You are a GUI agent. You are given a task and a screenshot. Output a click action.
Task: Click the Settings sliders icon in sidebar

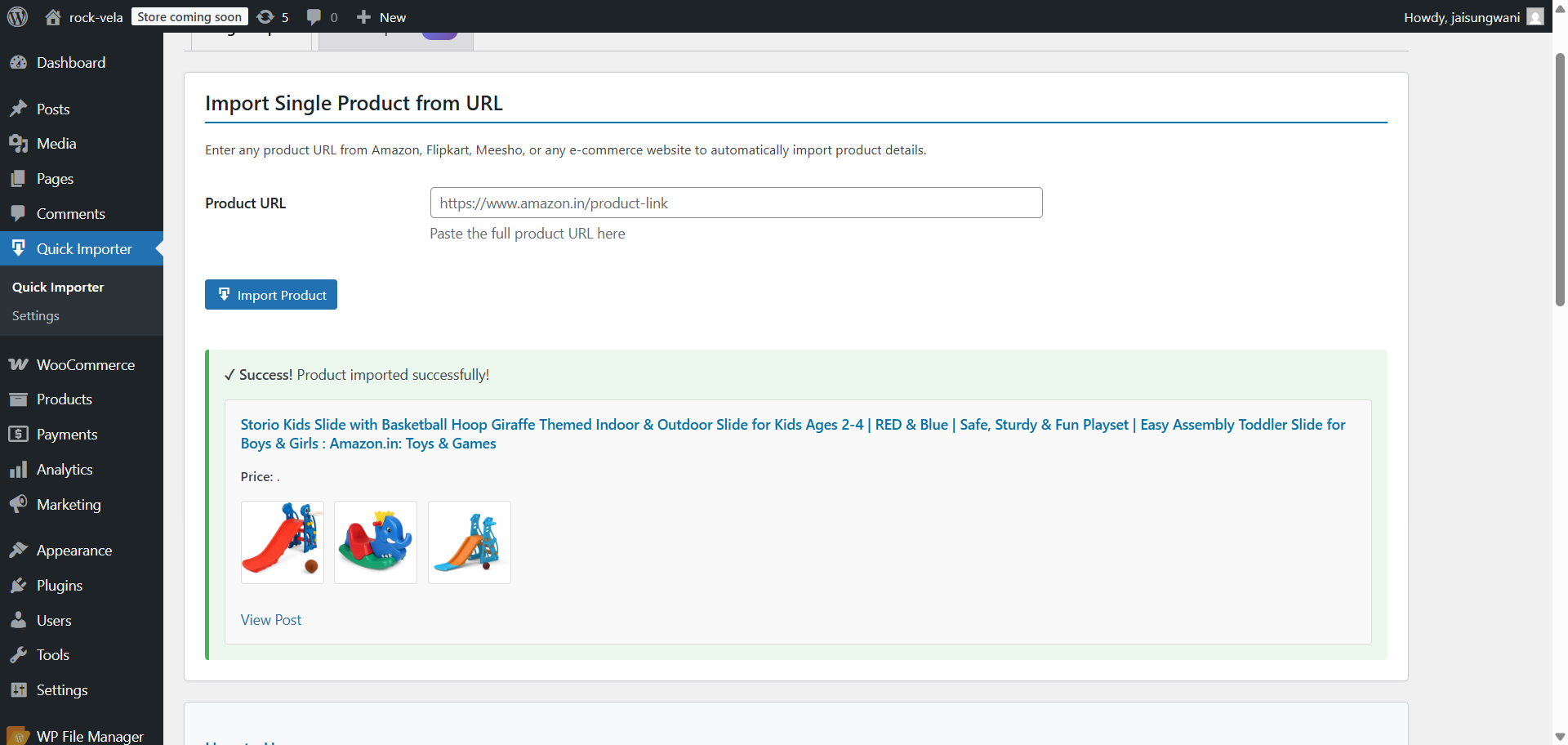click(19, 690)
